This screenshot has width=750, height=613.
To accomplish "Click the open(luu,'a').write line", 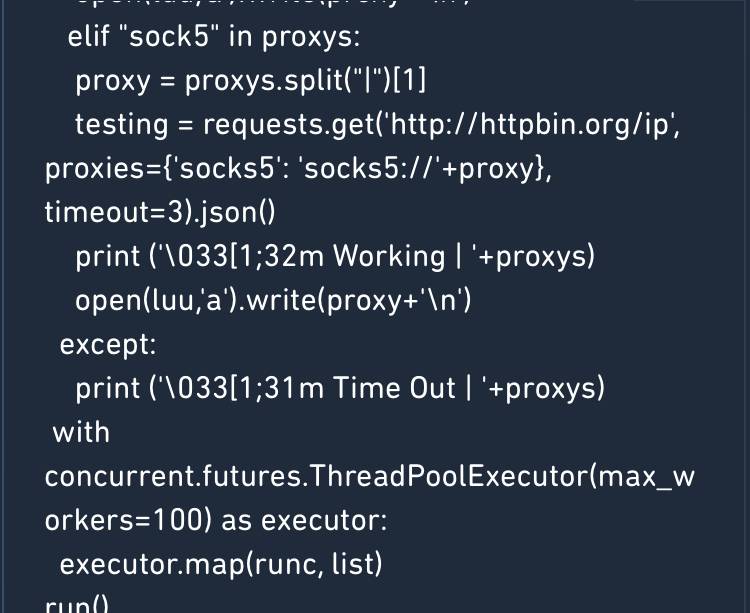I will (273, 299).
